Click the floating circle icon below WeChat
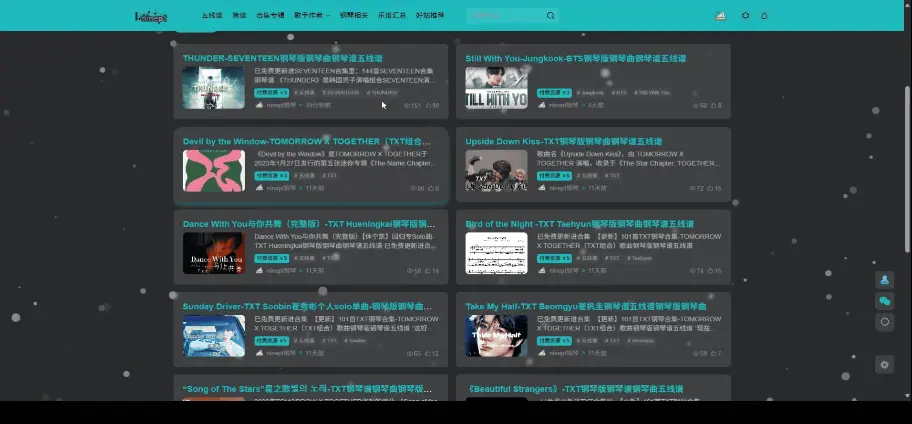Screen dimensions: 912x424 pyautogui.click(x=885, y=322)
